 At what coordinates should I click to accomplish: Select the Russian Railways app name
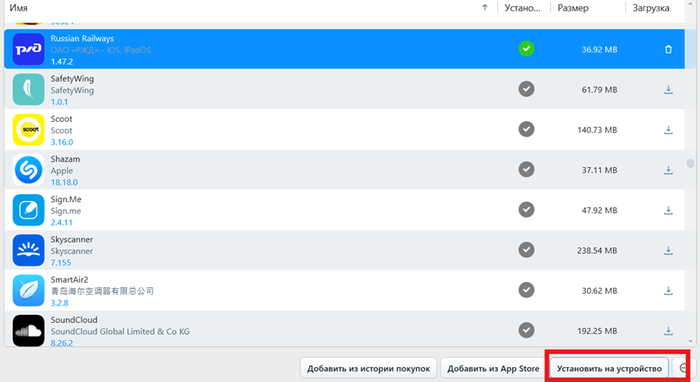pos(82,38)
